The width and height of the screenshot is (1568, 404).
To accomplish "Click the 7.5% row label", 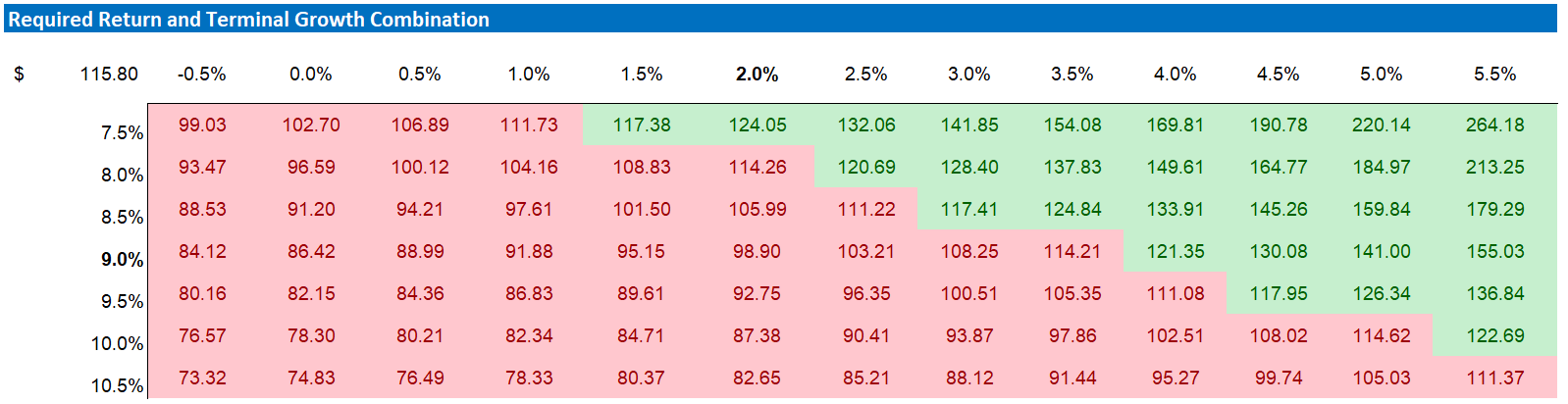I will (x=122, y=133).
